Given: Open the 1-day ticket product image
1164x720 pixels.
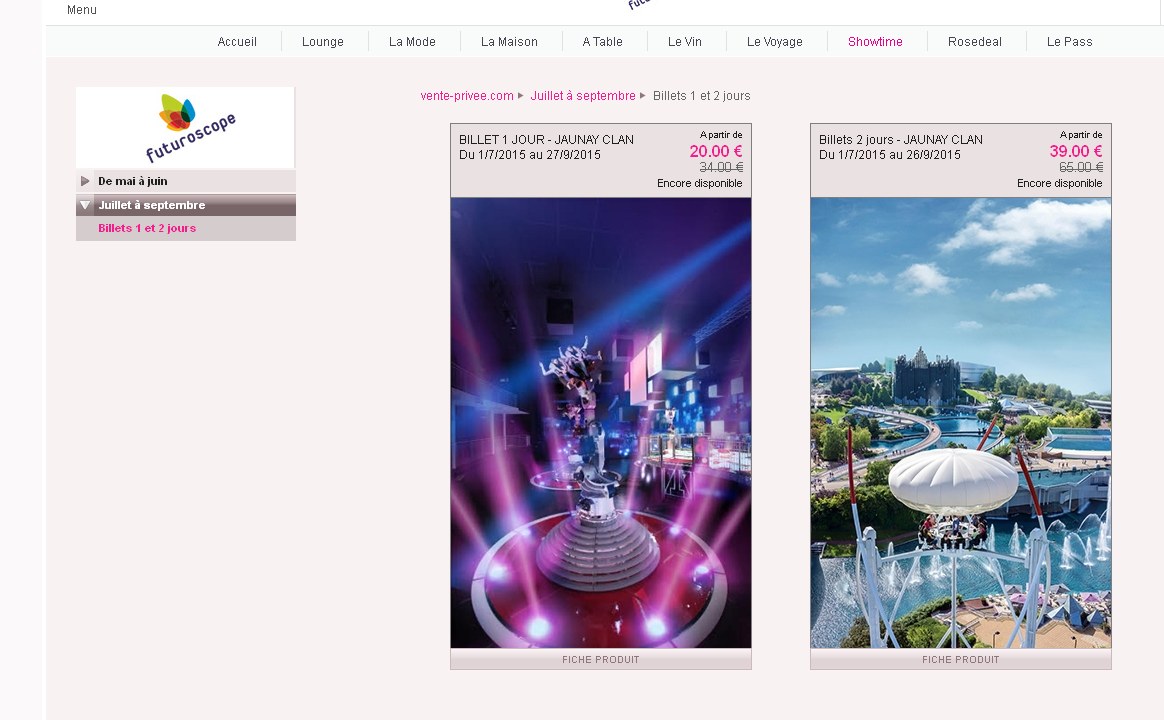Looking at the screenshot, I should pos(601,422).
